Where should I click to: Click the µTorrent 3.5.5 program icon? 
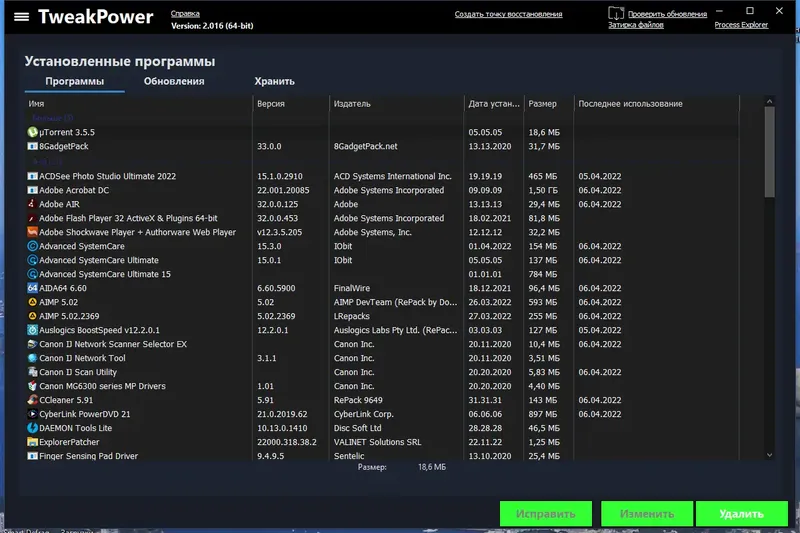click(32, 132)
